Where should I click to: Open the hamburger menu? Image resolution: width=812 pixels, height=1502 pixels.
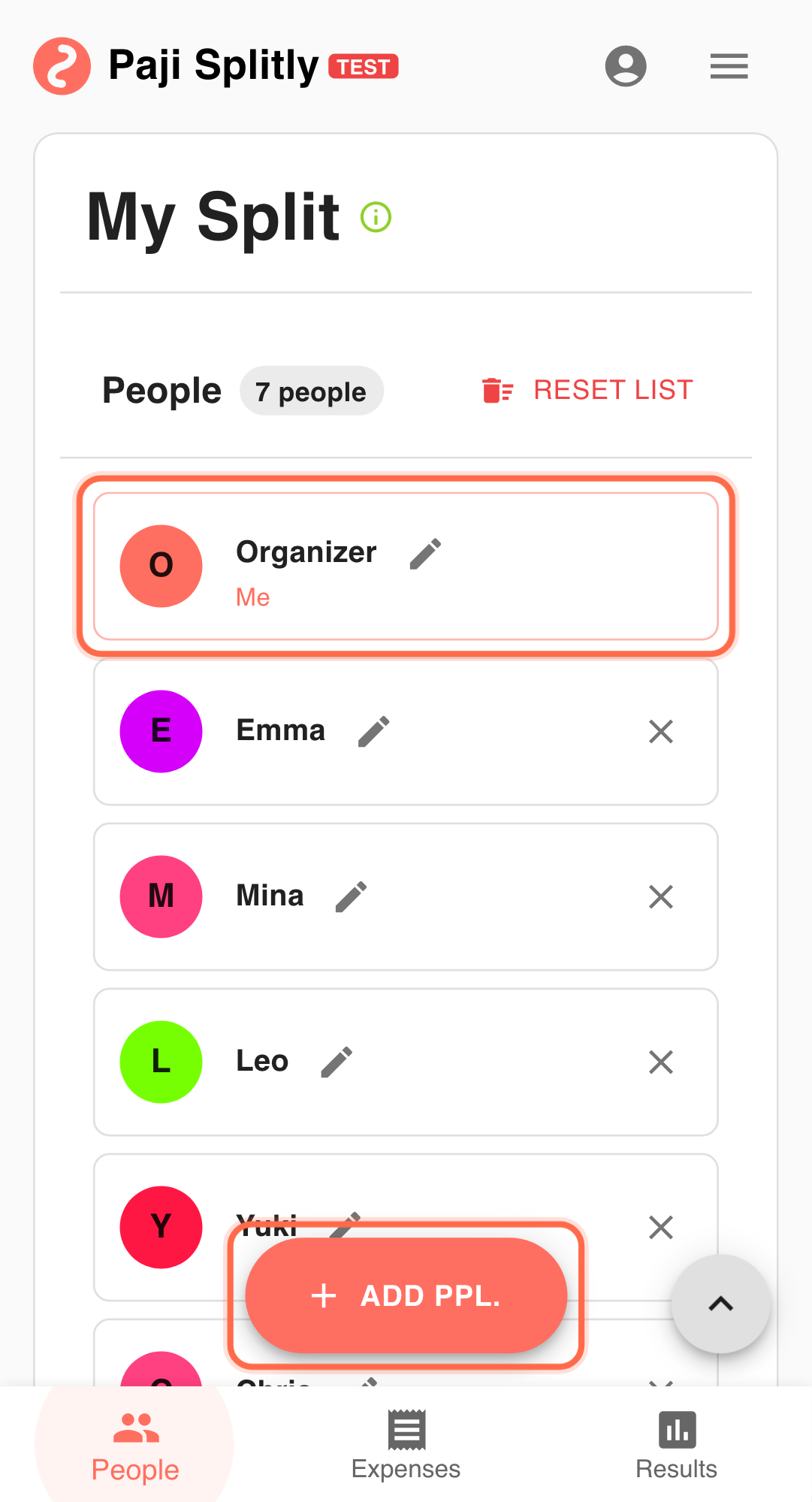point(729,66)
